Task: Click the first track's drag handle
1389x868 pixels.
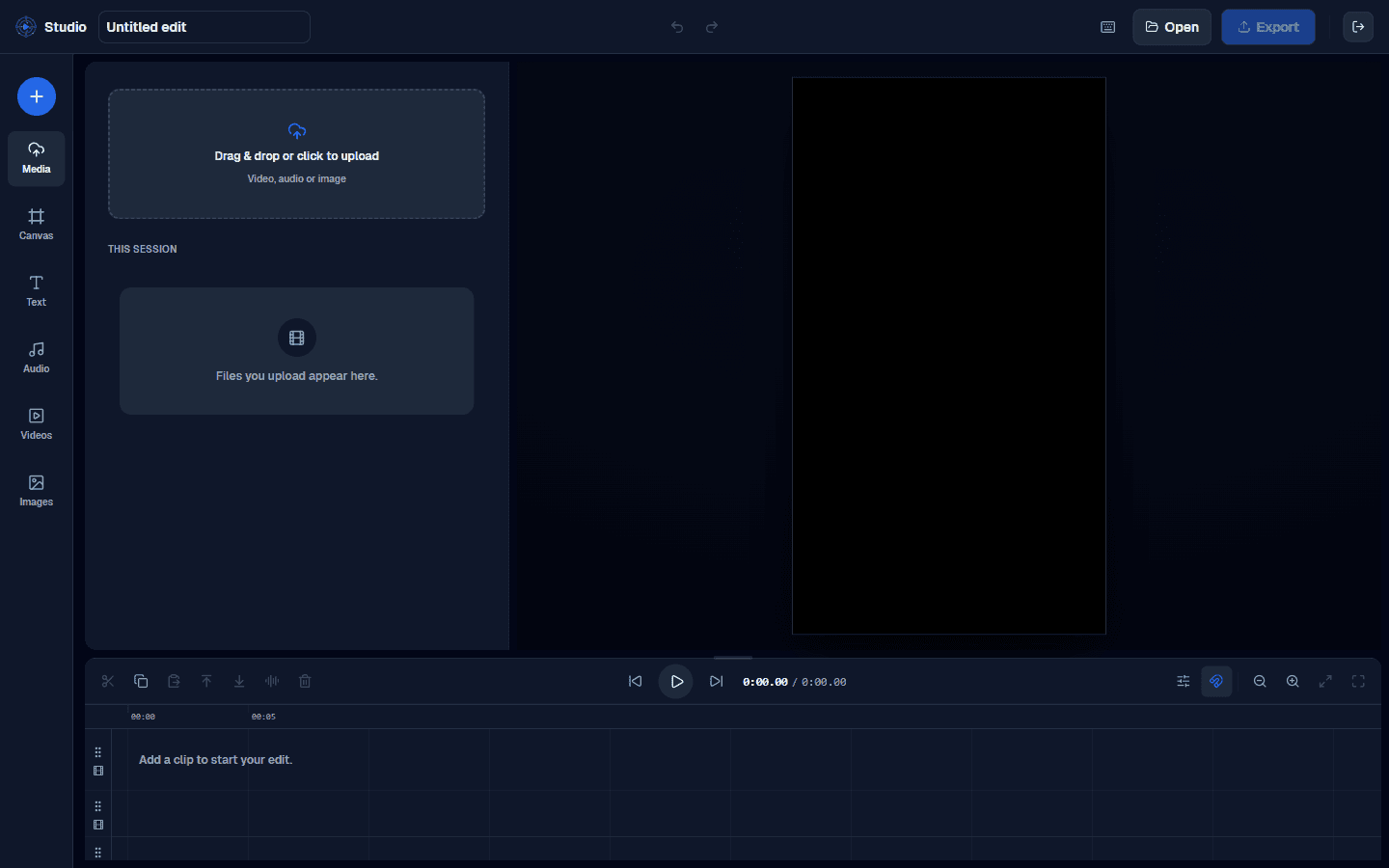Action: pyautogui.click(x=98, y=752)
